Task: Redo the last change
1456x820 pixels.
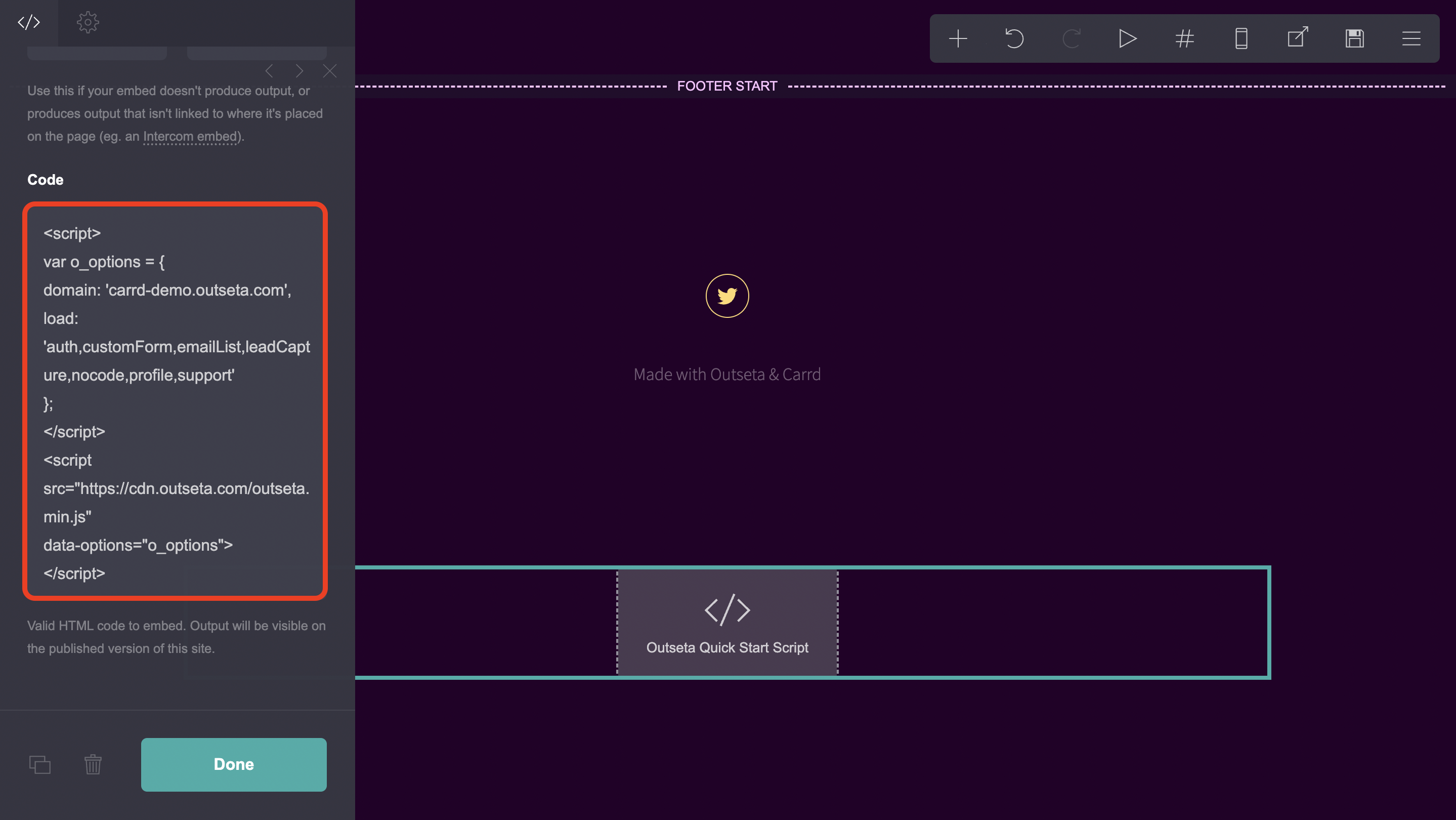Action: pos(1071,38)
